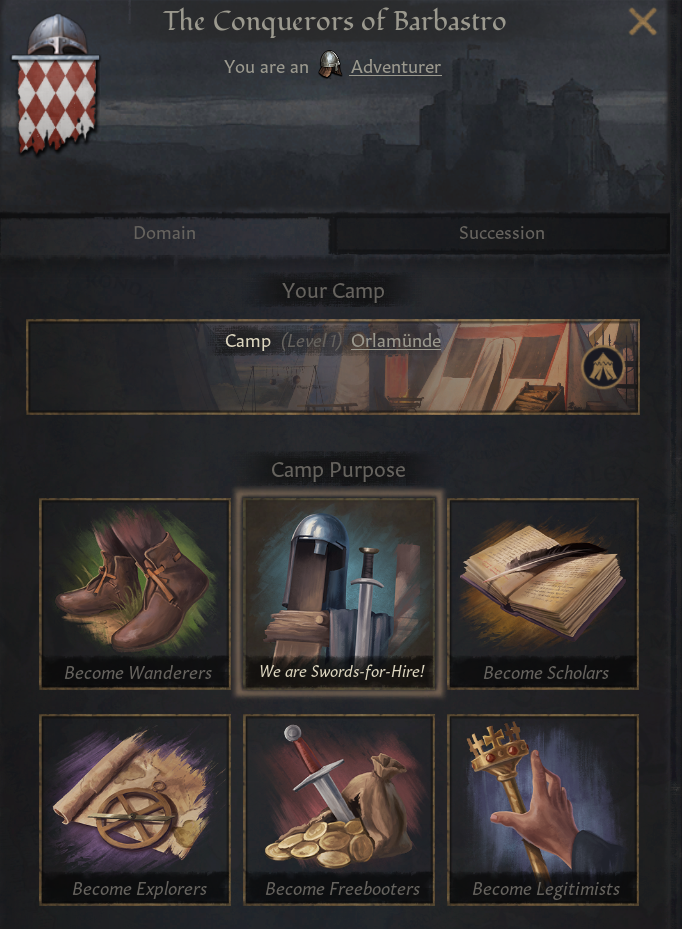Click the camp tent icon in the camp banner

coord(604,367)
